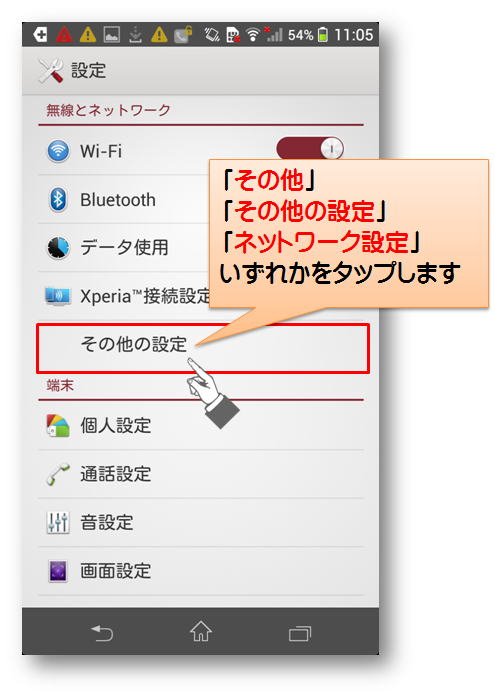Tap the data usage pie chart icon
This screenshot has height=697, width=495.
coord(58,248)
